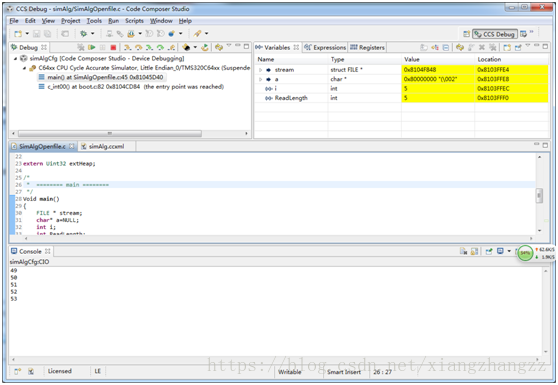Open the New button dropdown arrow
This screenshot has width=558, height=385.
(27, 33)
